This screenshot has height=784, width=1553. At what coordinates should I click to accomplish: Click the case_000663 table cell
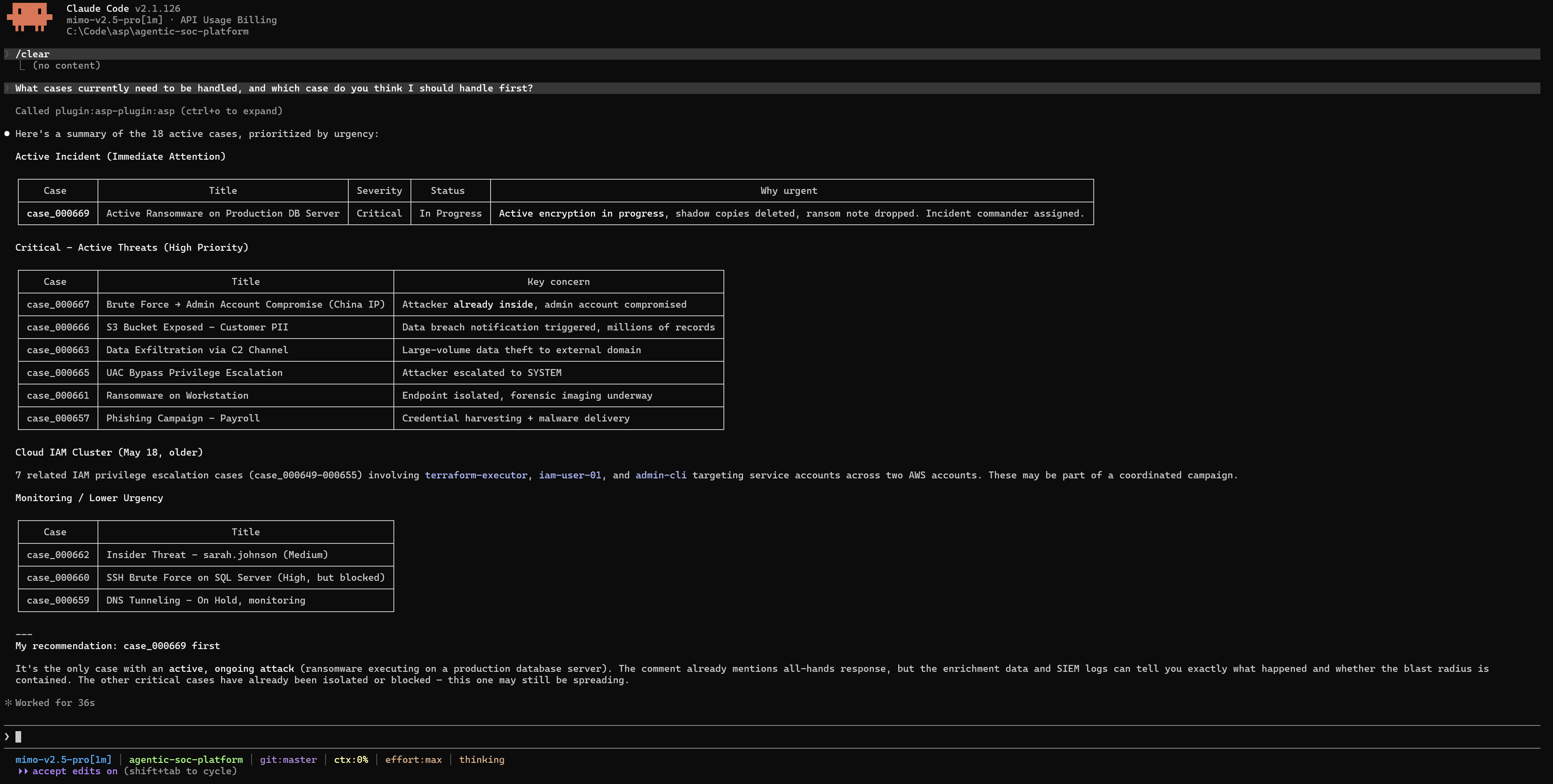(58, 350)
